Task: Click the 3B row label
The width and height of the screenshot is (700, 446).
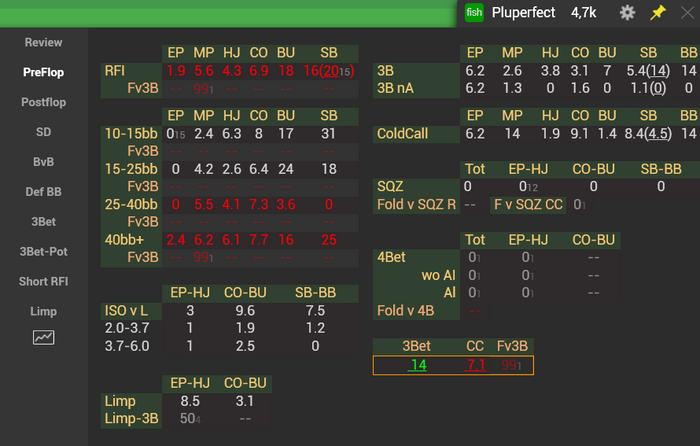Action: [x=386, y=71]
